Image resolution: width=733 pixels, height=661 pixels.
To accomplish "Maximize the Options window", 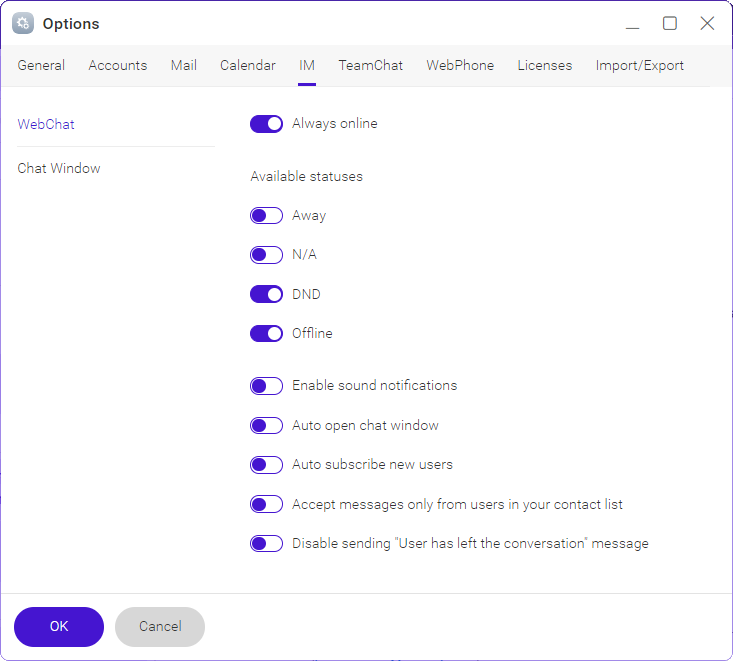I will click(x=669, y=23).
